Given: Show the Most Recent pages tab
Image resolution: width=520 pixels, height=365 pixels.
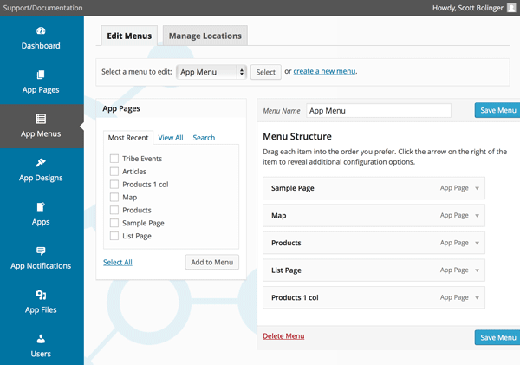Looking at the screenshot, I should (128, 137).
